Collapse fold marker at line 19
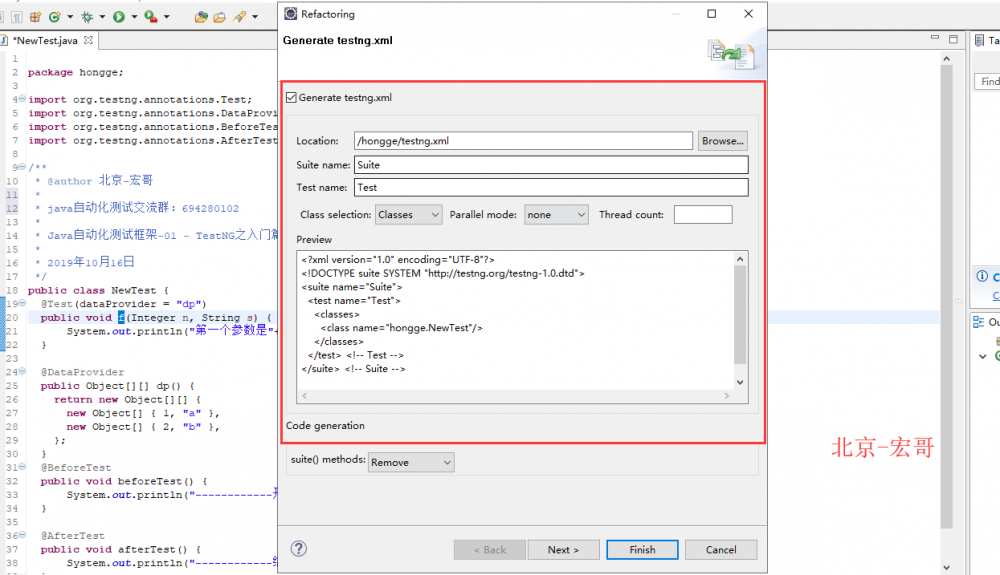 (x=22, y=303)
